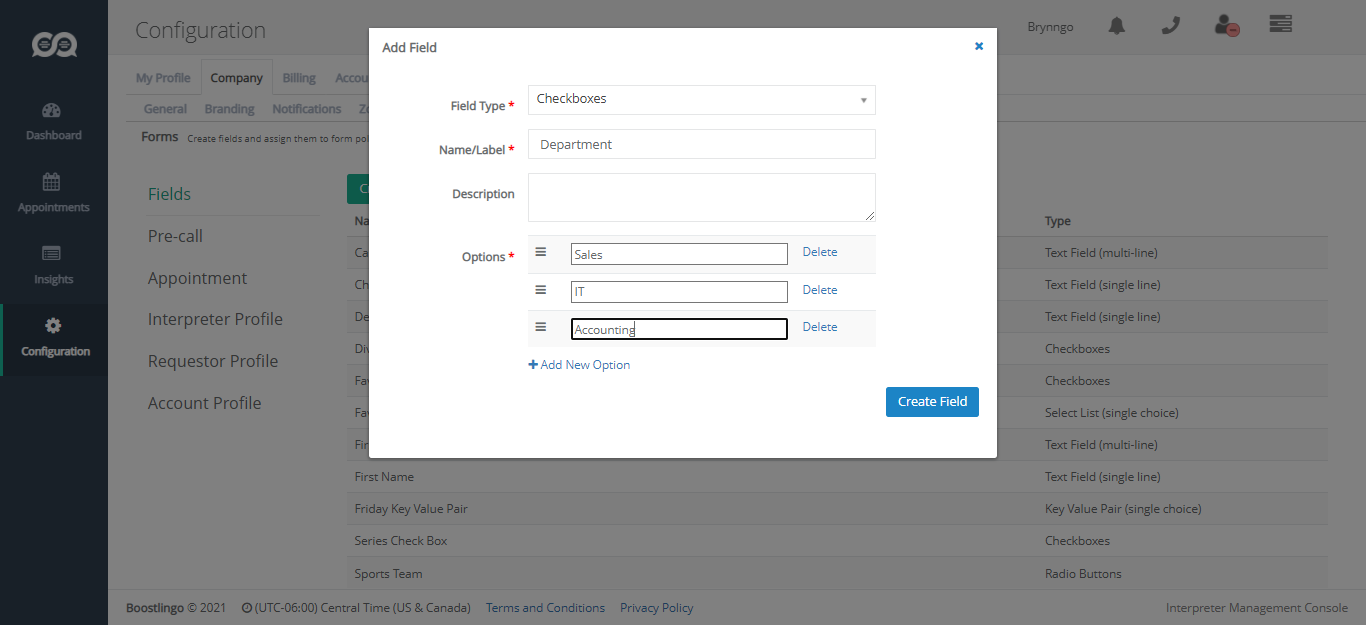Viewport: 1366px width, 625px height.
Task: Open the Privacy Policy link
Action: pos(656,608)
